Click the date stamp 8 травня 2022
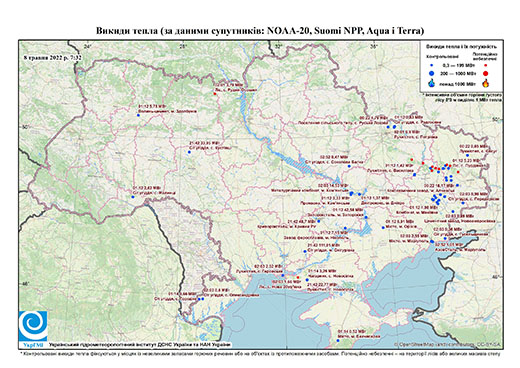Viewport: 520px width, 368px height. (53, 57)
